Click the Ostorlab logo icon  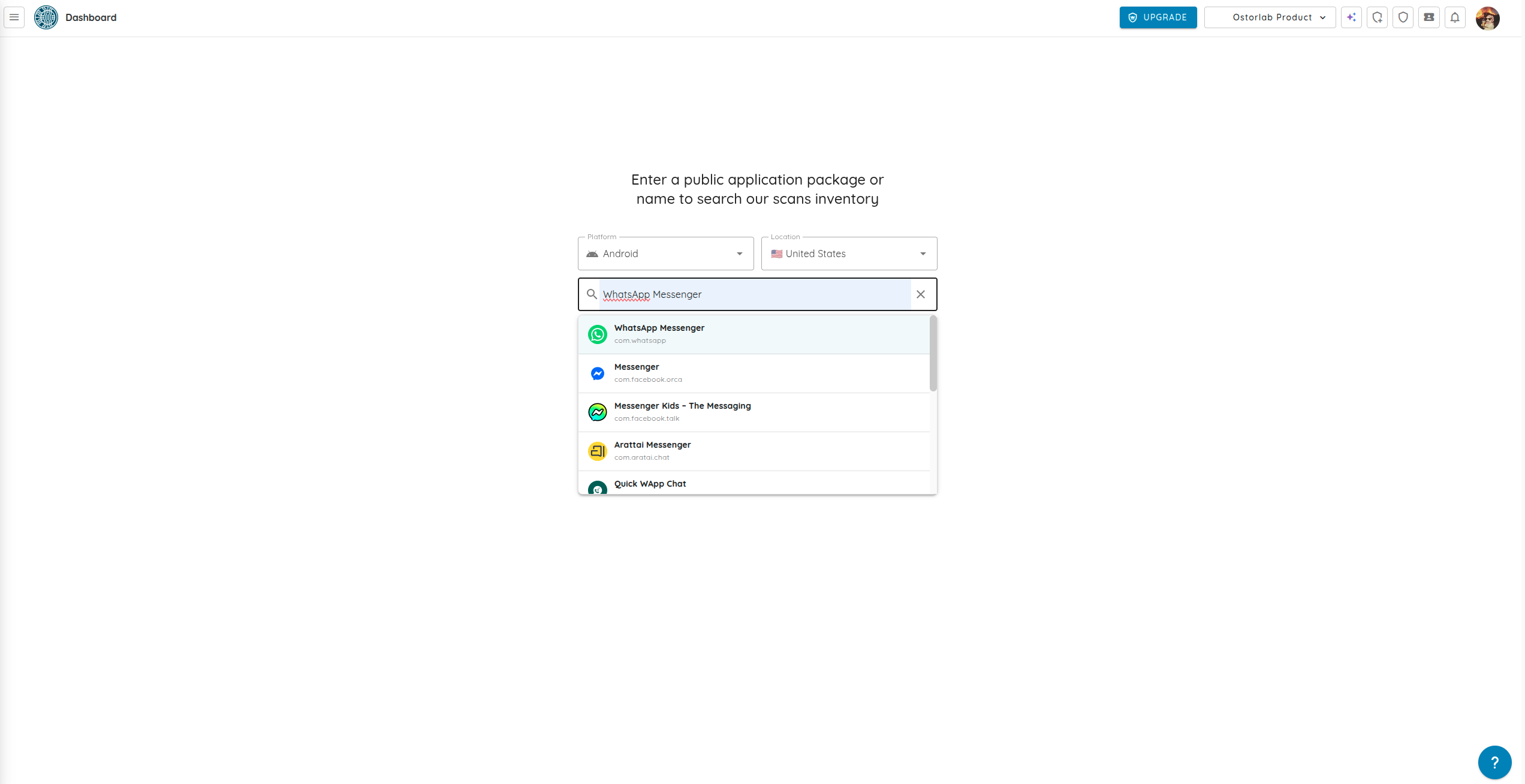point(46,17)
